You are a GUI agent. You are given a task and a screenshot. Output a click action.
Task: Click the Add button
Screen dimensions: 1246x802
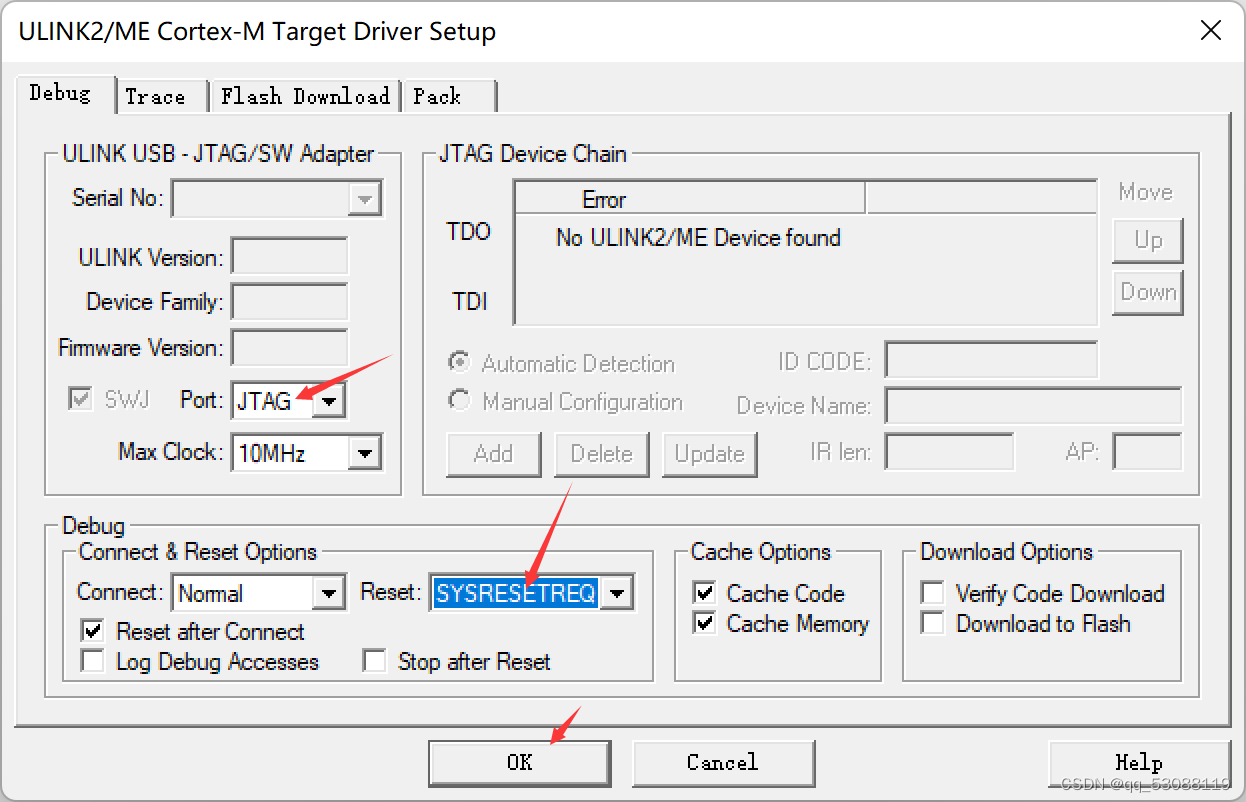pyautogui.click(x=493, y=454)
